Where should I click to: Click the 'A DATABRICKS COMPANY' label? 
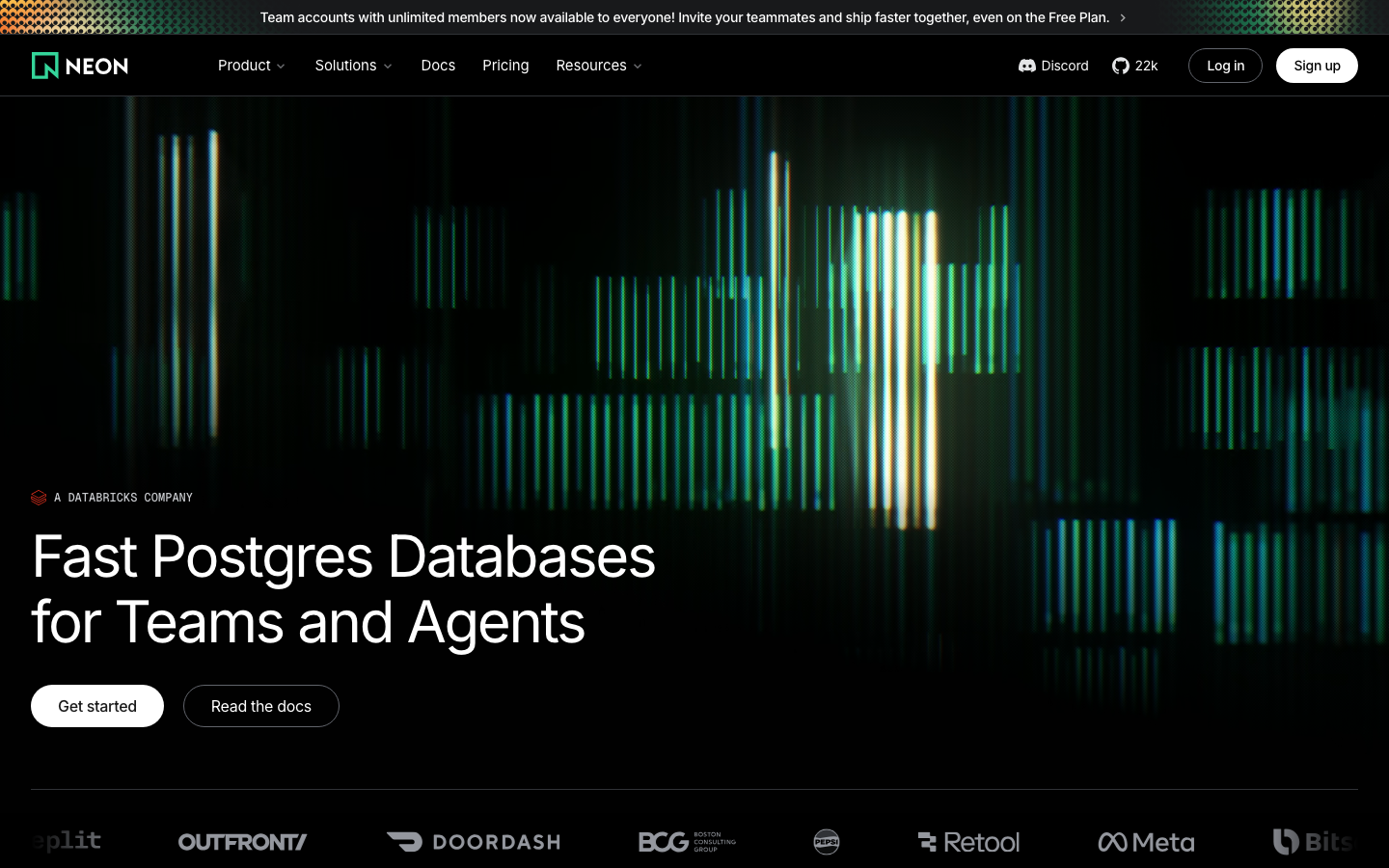tap(123, 498)
